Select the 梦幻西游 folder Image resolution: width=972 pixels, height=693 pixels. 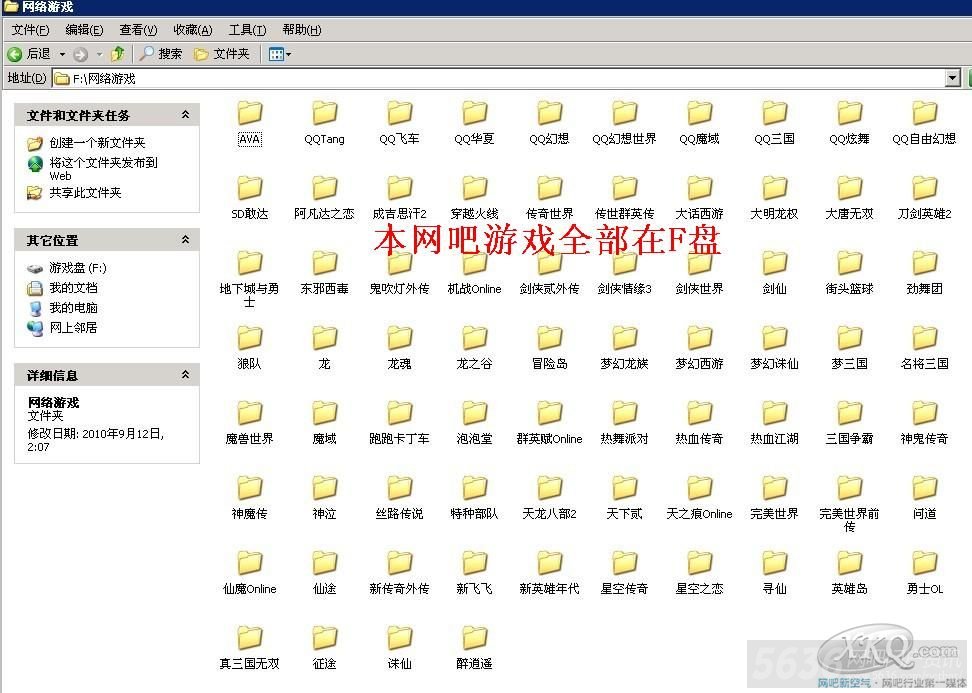click(x=699, y=348)
